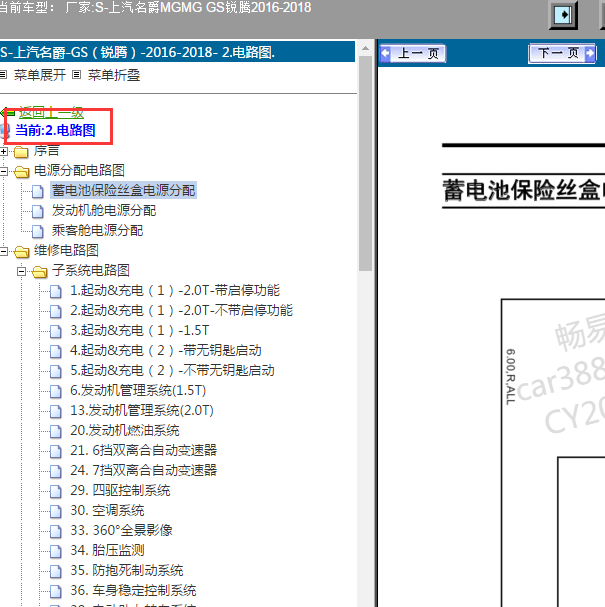This screenshot has width=605, height=607.
Task: Click the panel toggle arrow icon top right
Action: [x=563, y=15]
